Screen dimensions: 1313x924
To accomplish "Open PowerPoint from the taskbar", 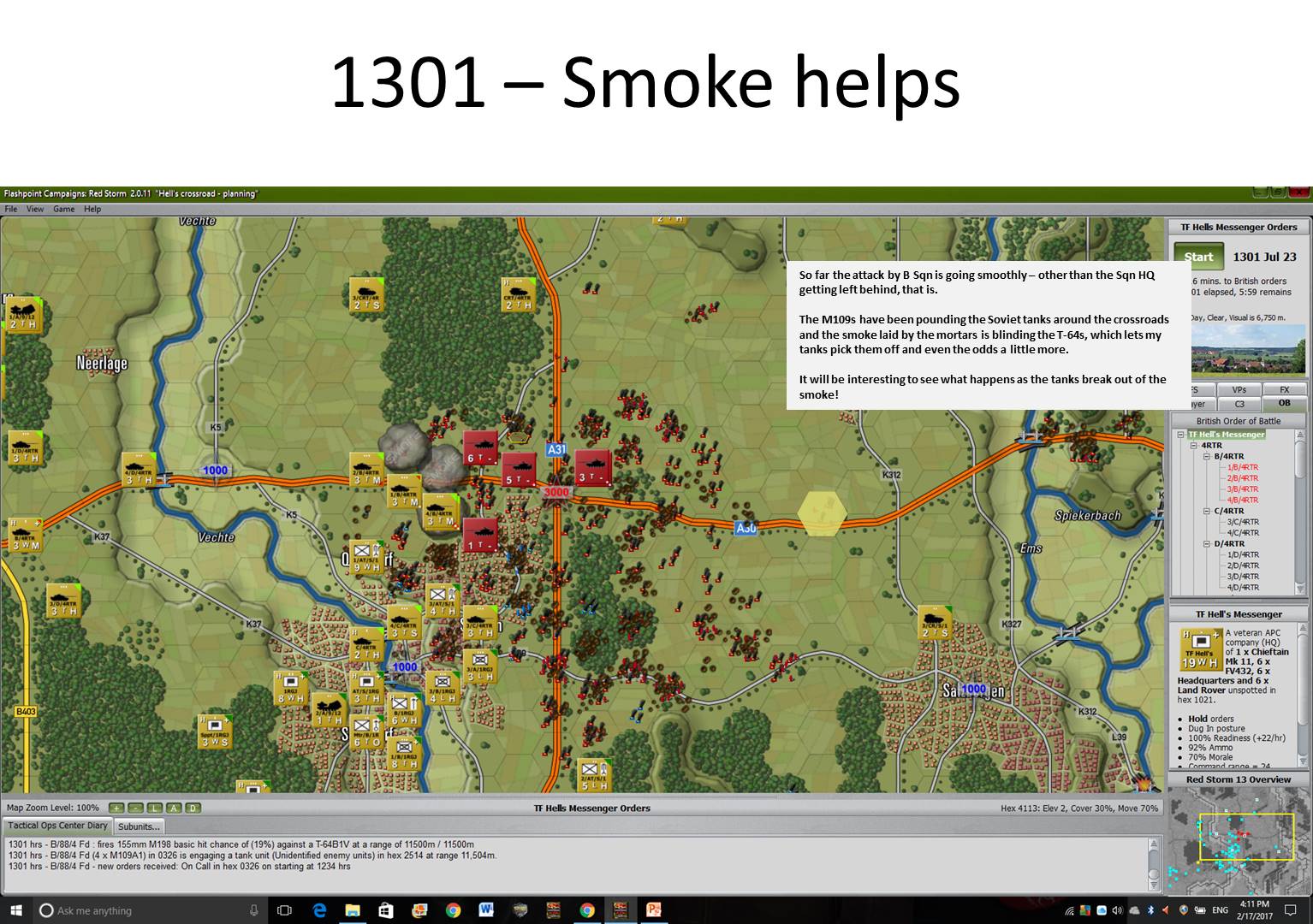I will point(653,910).
